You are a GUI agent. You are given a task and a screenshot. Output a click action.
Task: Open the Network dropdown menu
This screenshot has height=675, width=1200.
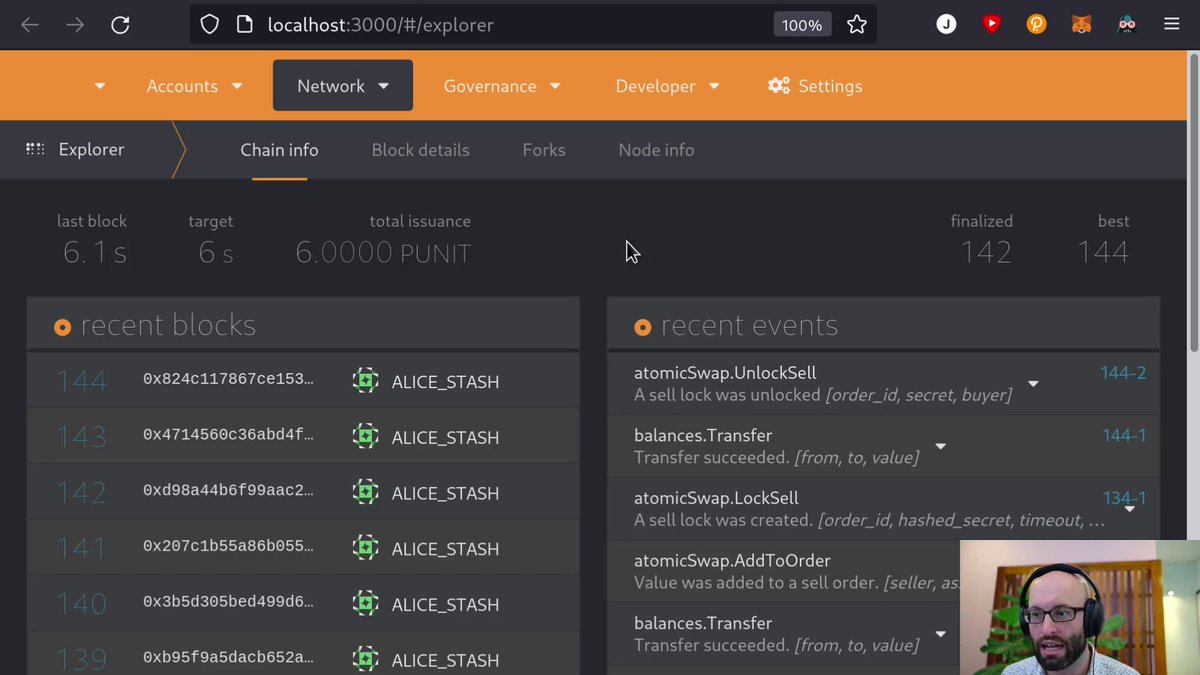click(x=343, y=86)
